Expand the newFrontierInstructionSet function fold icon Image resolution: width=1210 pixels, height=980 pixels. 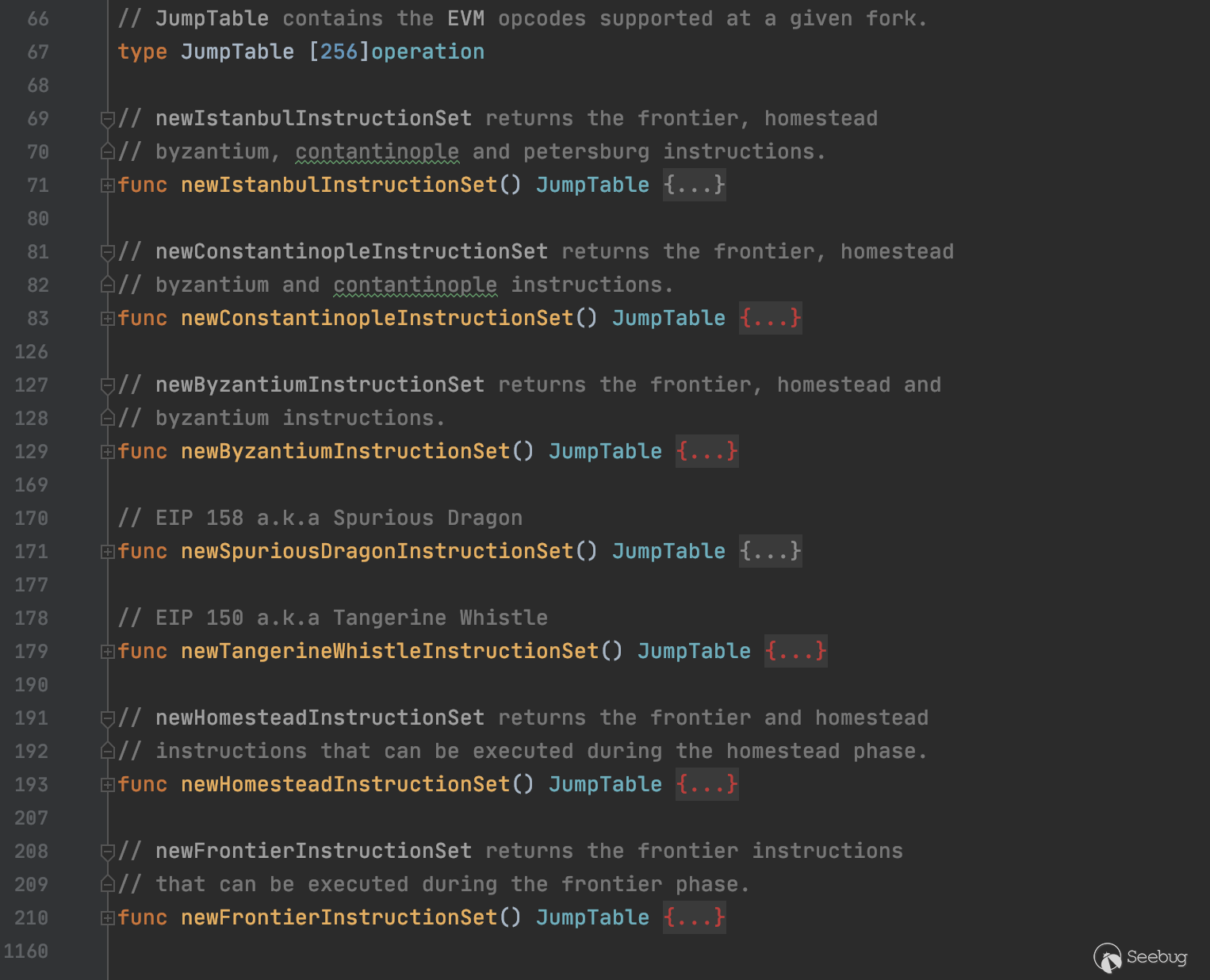[107, 918]
